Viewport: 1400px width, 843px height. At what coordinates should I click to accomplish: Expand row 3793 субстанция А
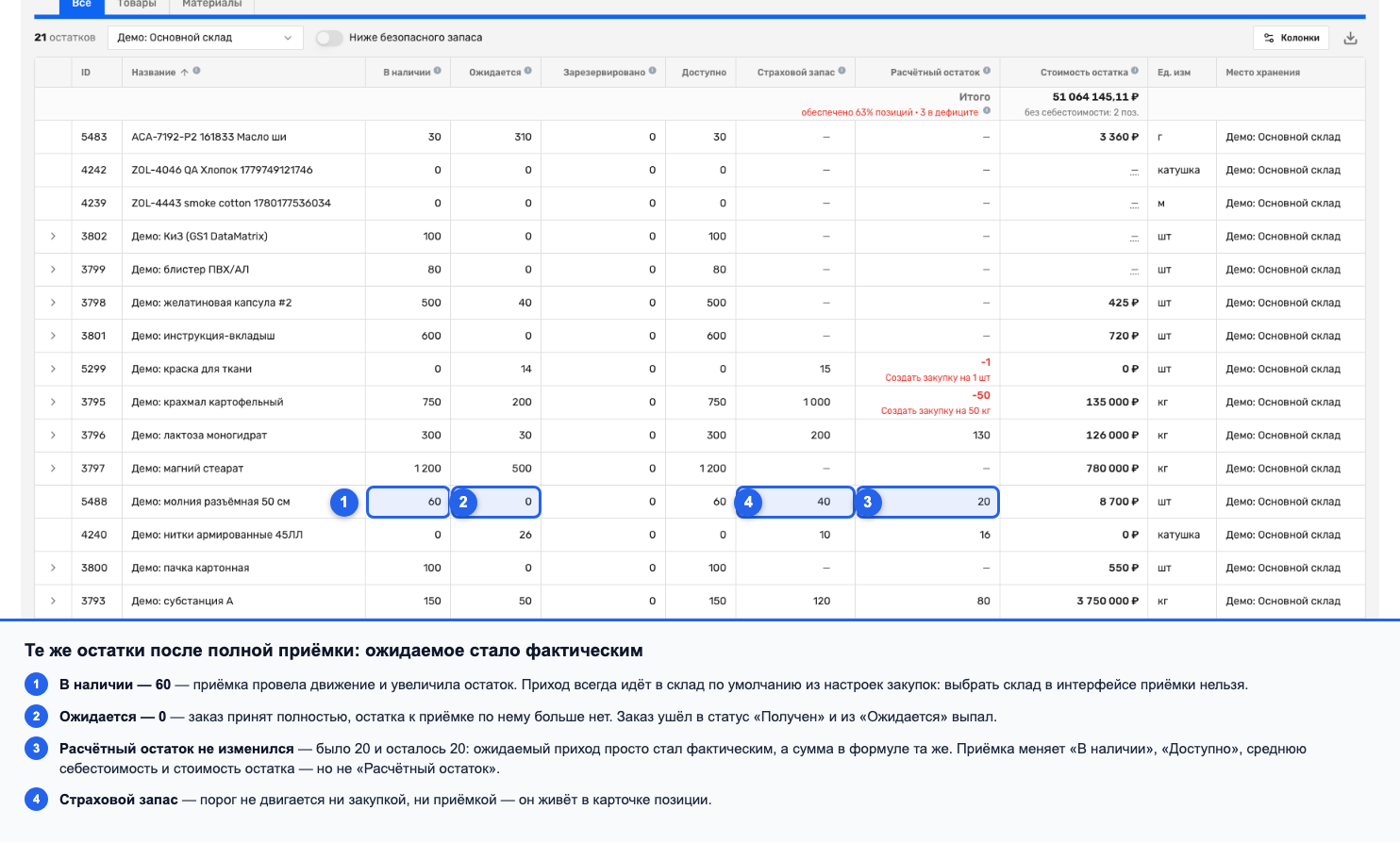pyautogui.click(x=53, y=601)
